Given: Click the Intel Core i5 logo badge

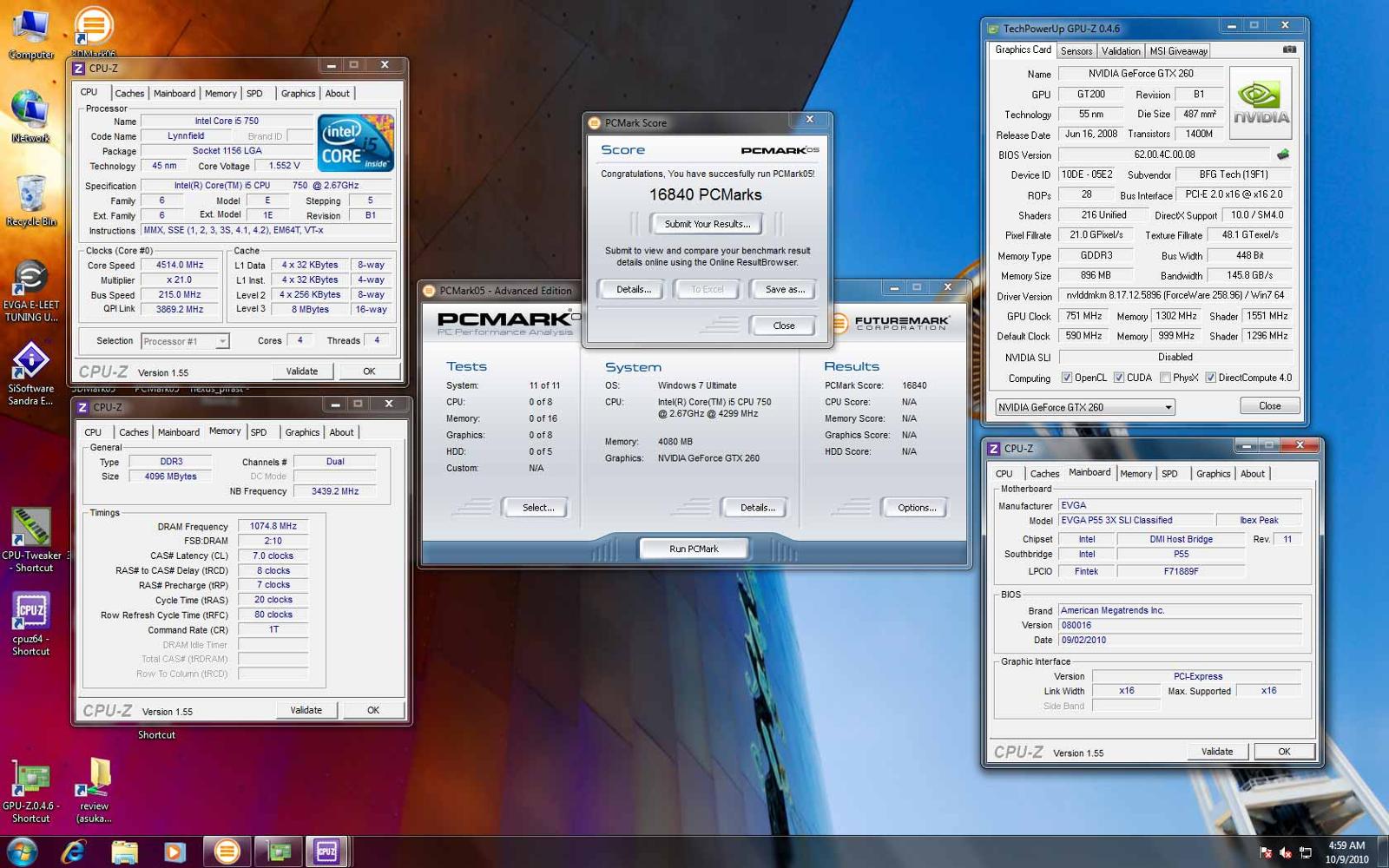Looking at the screenshot, I should point(356,142).
